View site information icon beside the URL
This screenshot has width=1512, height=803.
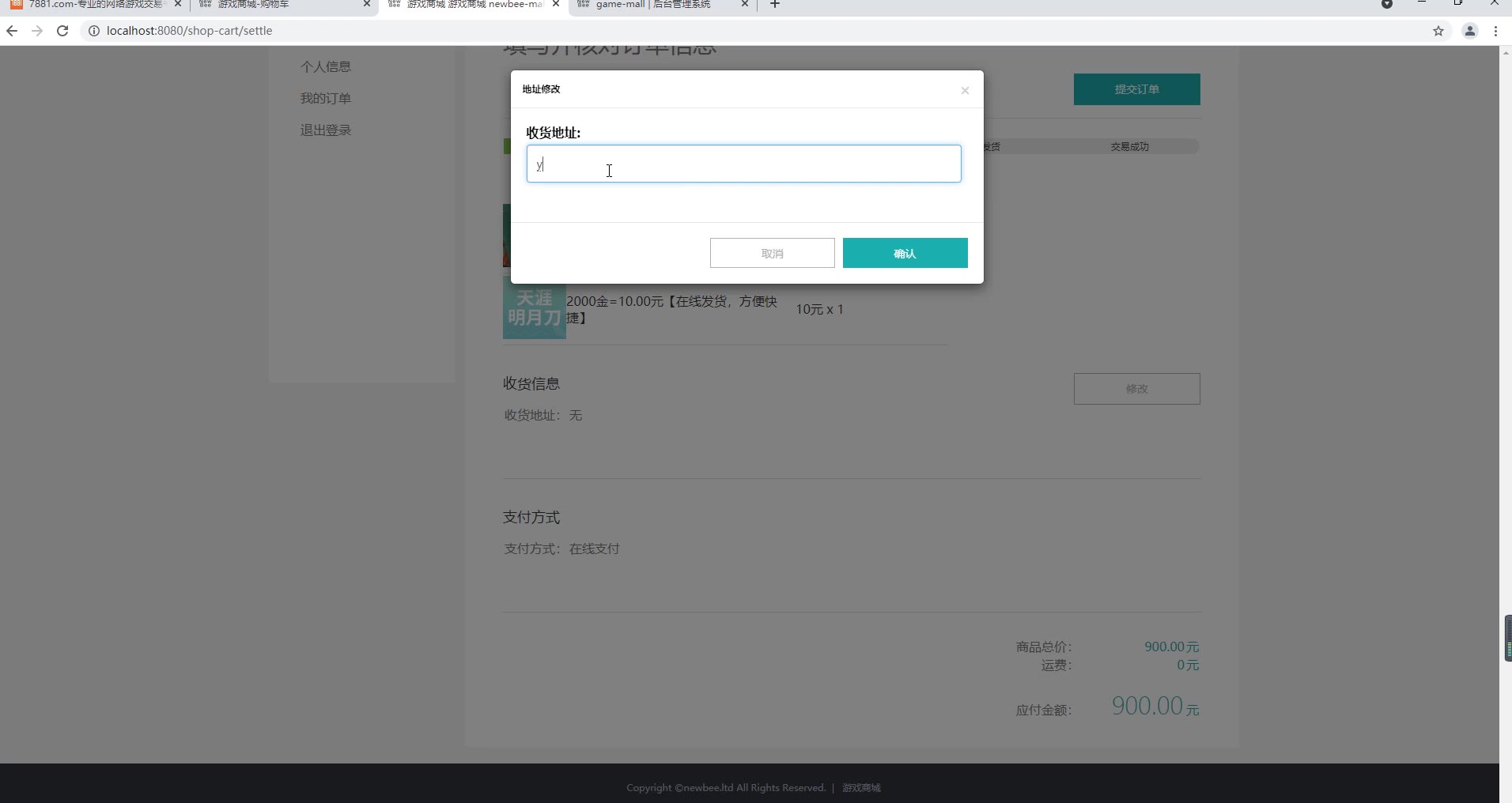(93, 31)
